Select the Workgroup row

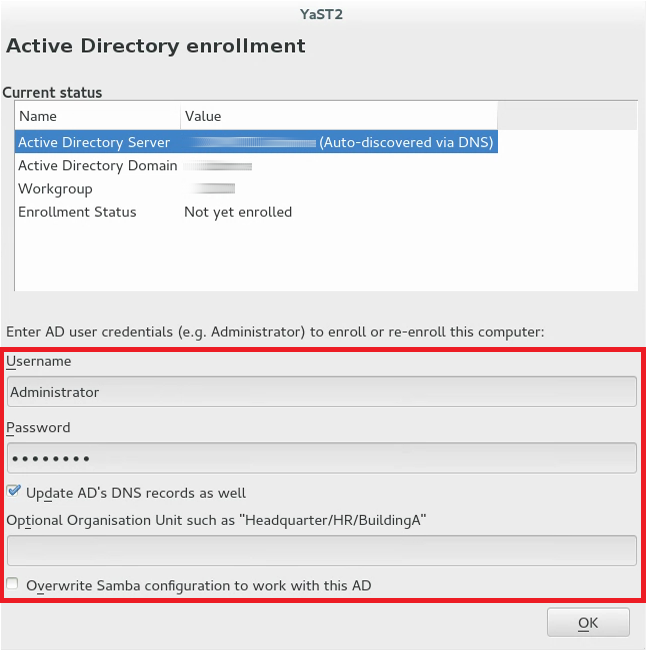click(55, 189)
